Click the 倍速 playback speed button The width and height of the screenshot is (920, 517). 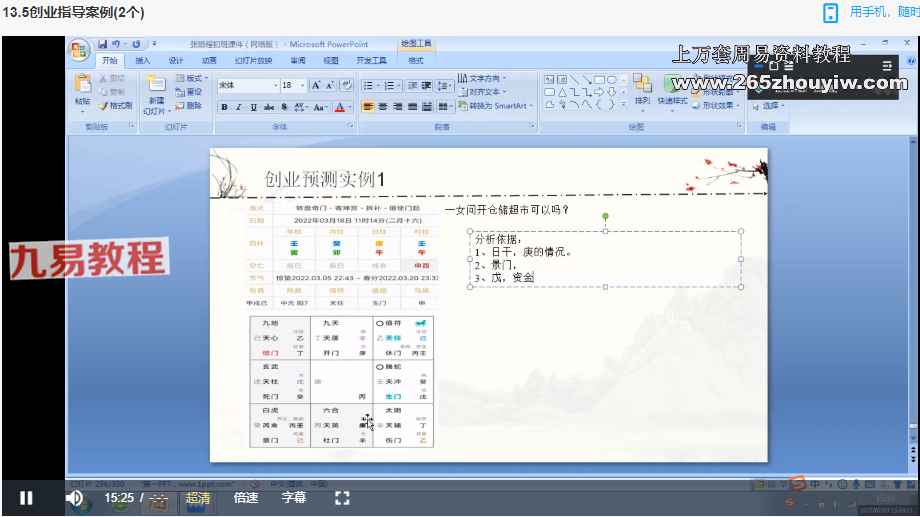coord(246,498)
